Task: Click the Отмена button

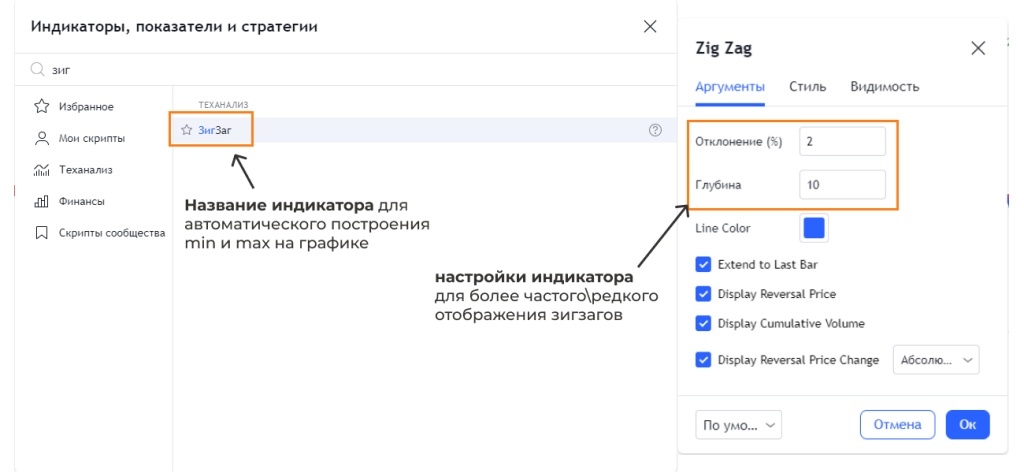Action: 897,425
